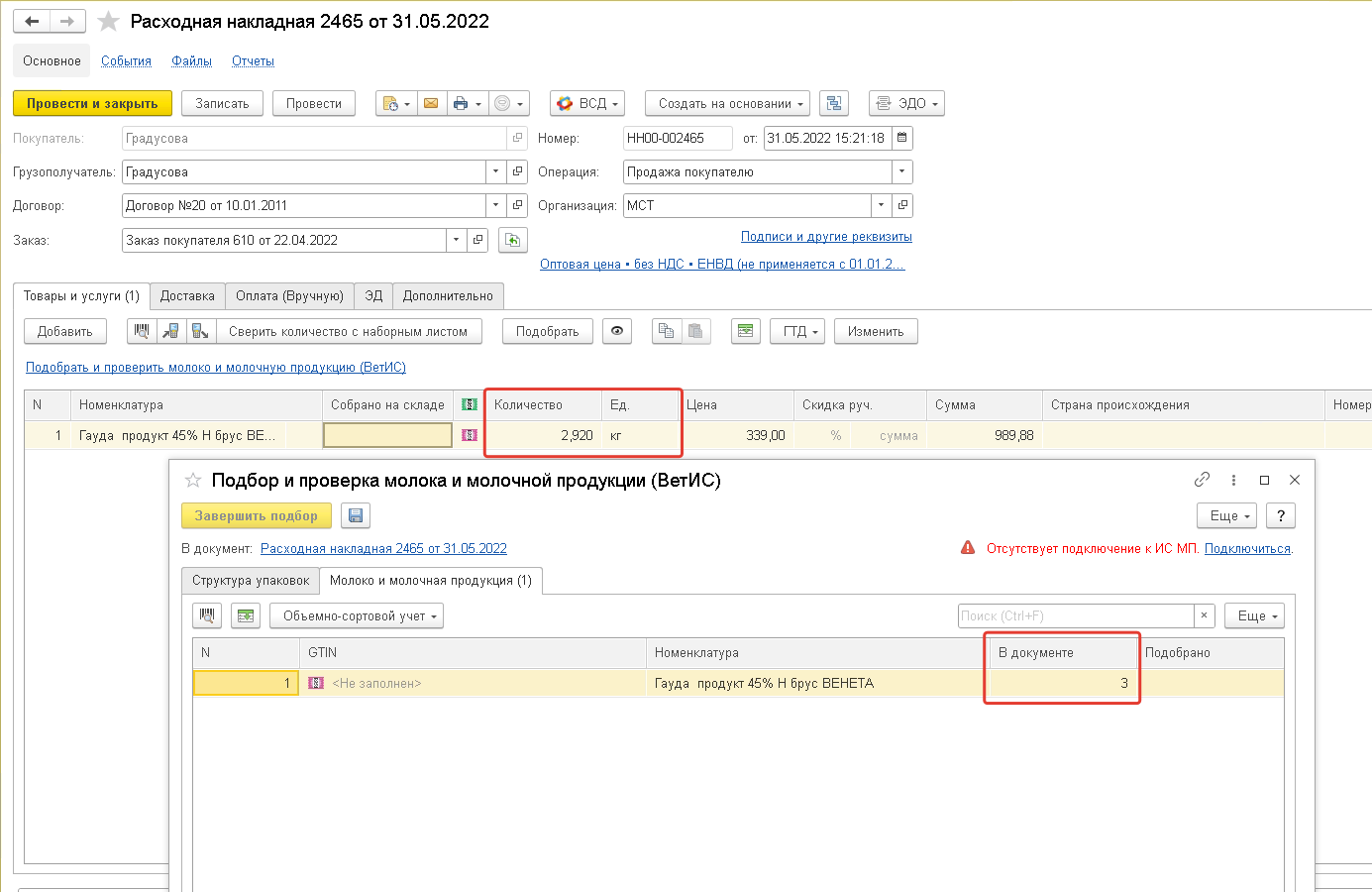The image size is (1372, 892).
Task: Send the document by email envelope icon
Action: click(x=430, y=103)
